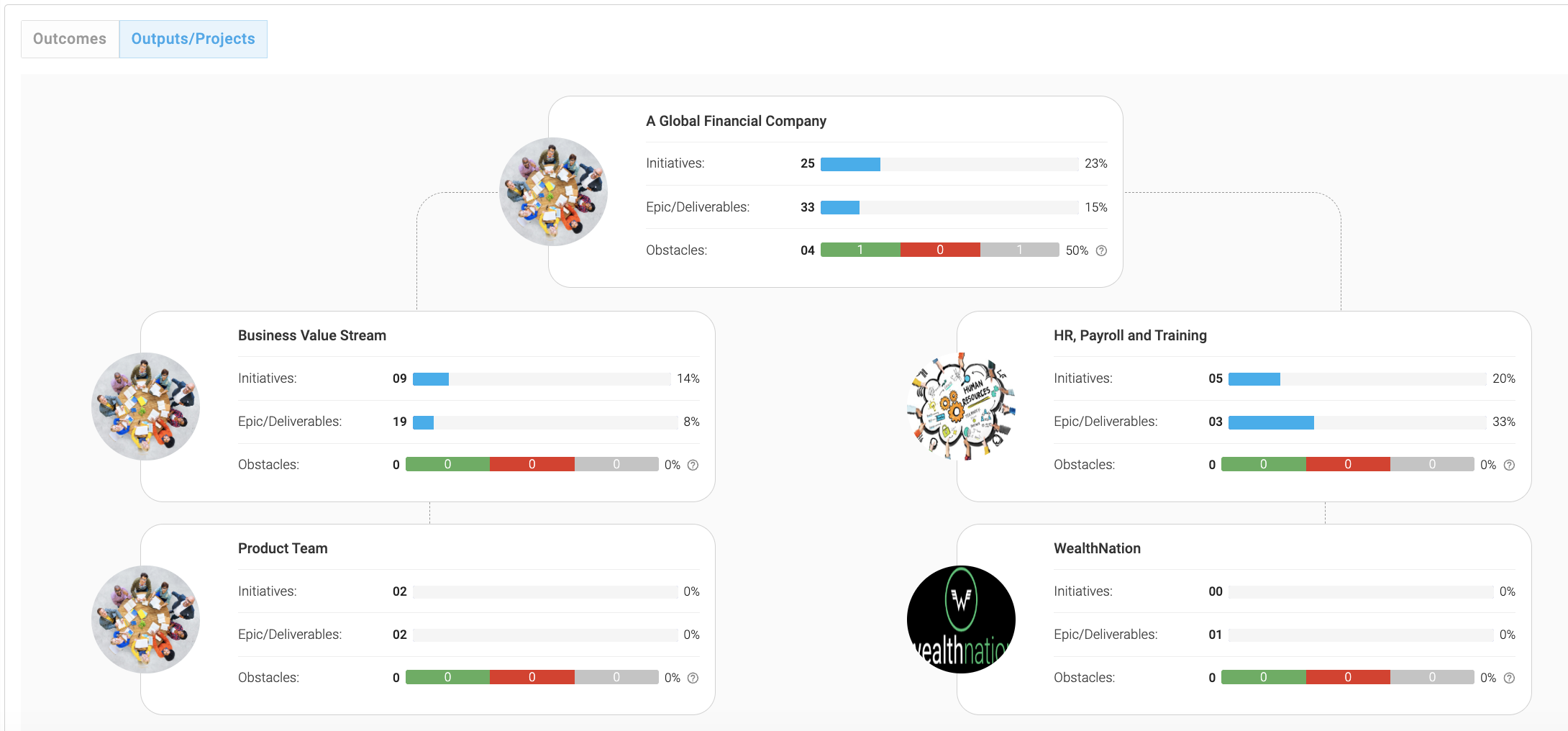Click the Human Resources avatar image

961,407
